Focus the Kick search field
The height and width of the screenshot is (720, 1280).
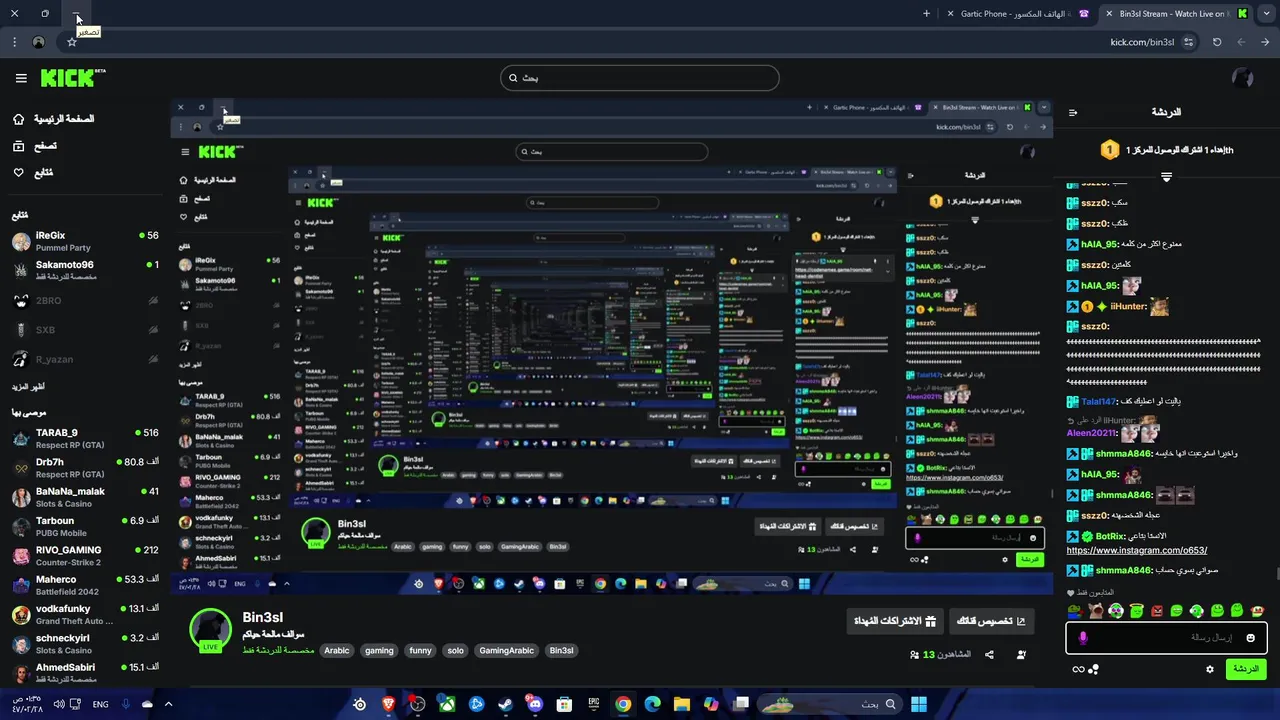pos(640,78)
